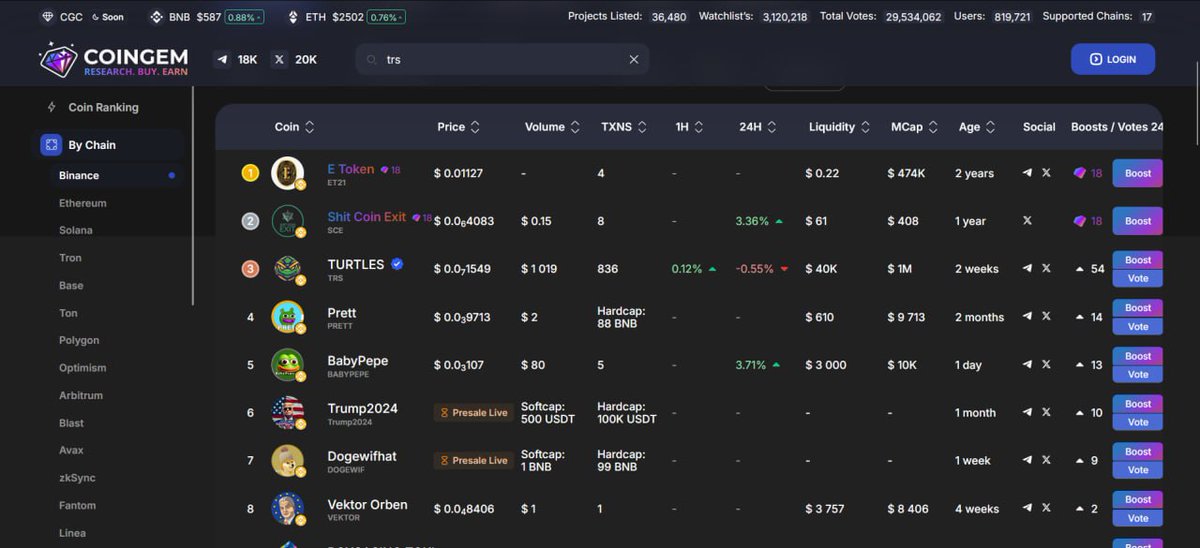Screen dimensions: 1200x548
Task: Boost the Shit Coin Exit coin
Action: click(x=1138, y=221)
